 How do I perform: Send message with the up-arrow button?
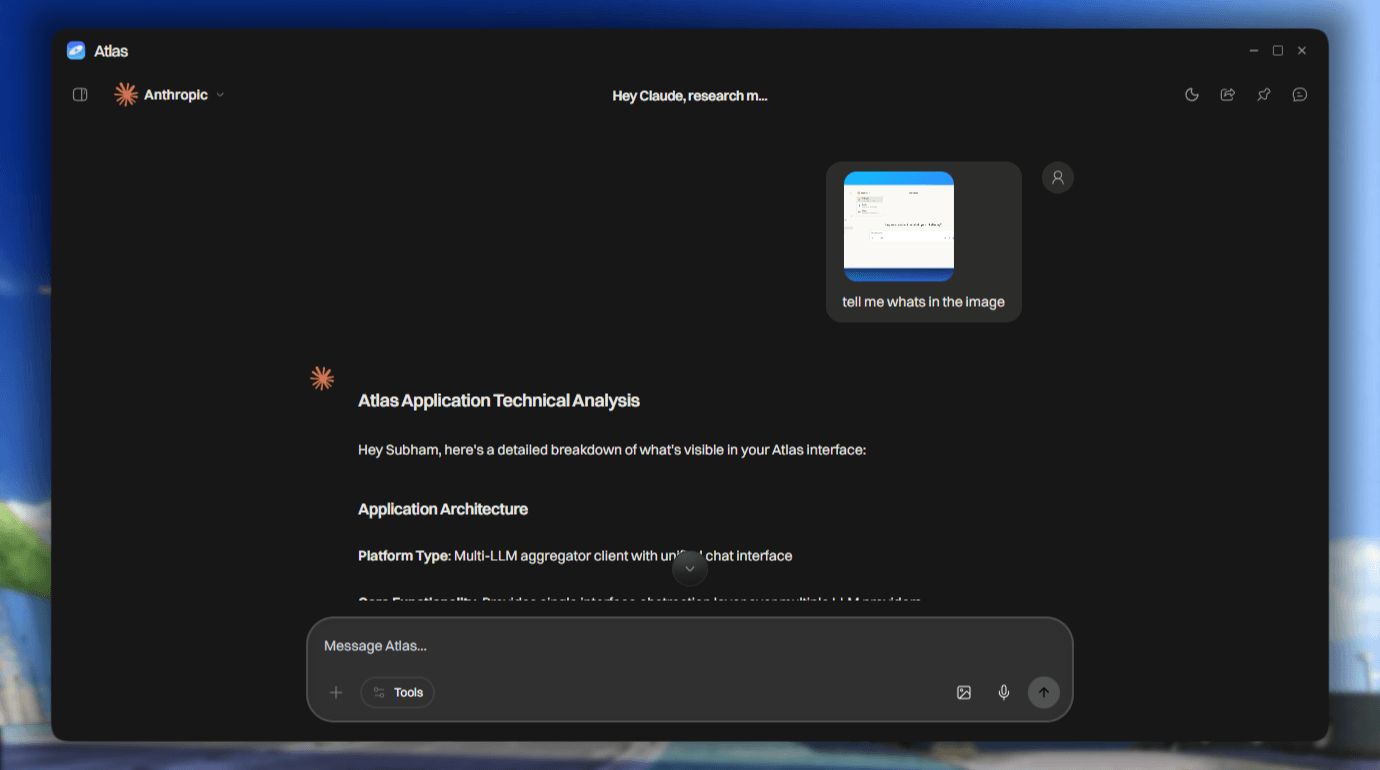pos(1044,692)
